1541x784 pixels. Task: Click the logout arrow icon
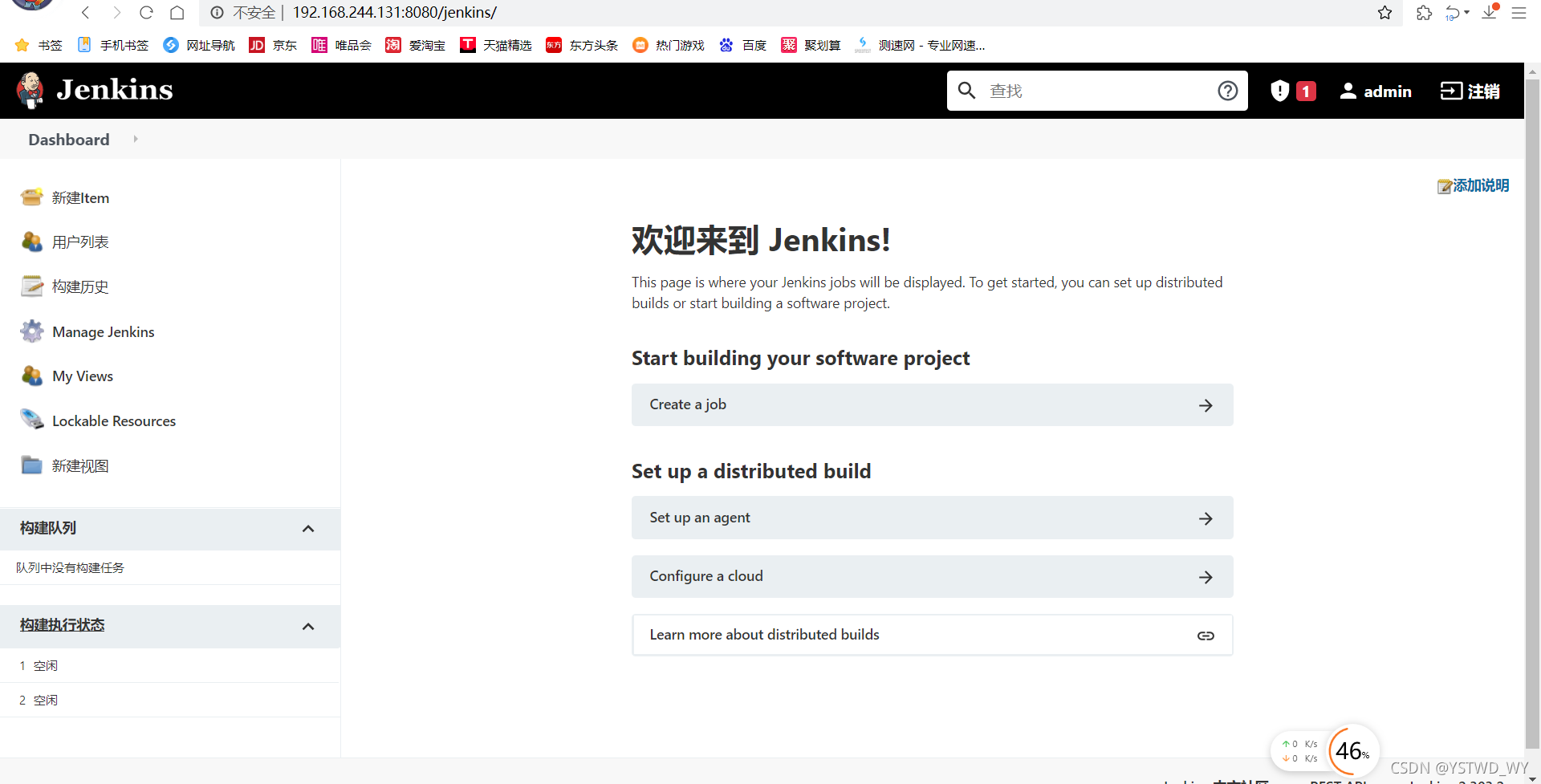tap(1451, 91)
